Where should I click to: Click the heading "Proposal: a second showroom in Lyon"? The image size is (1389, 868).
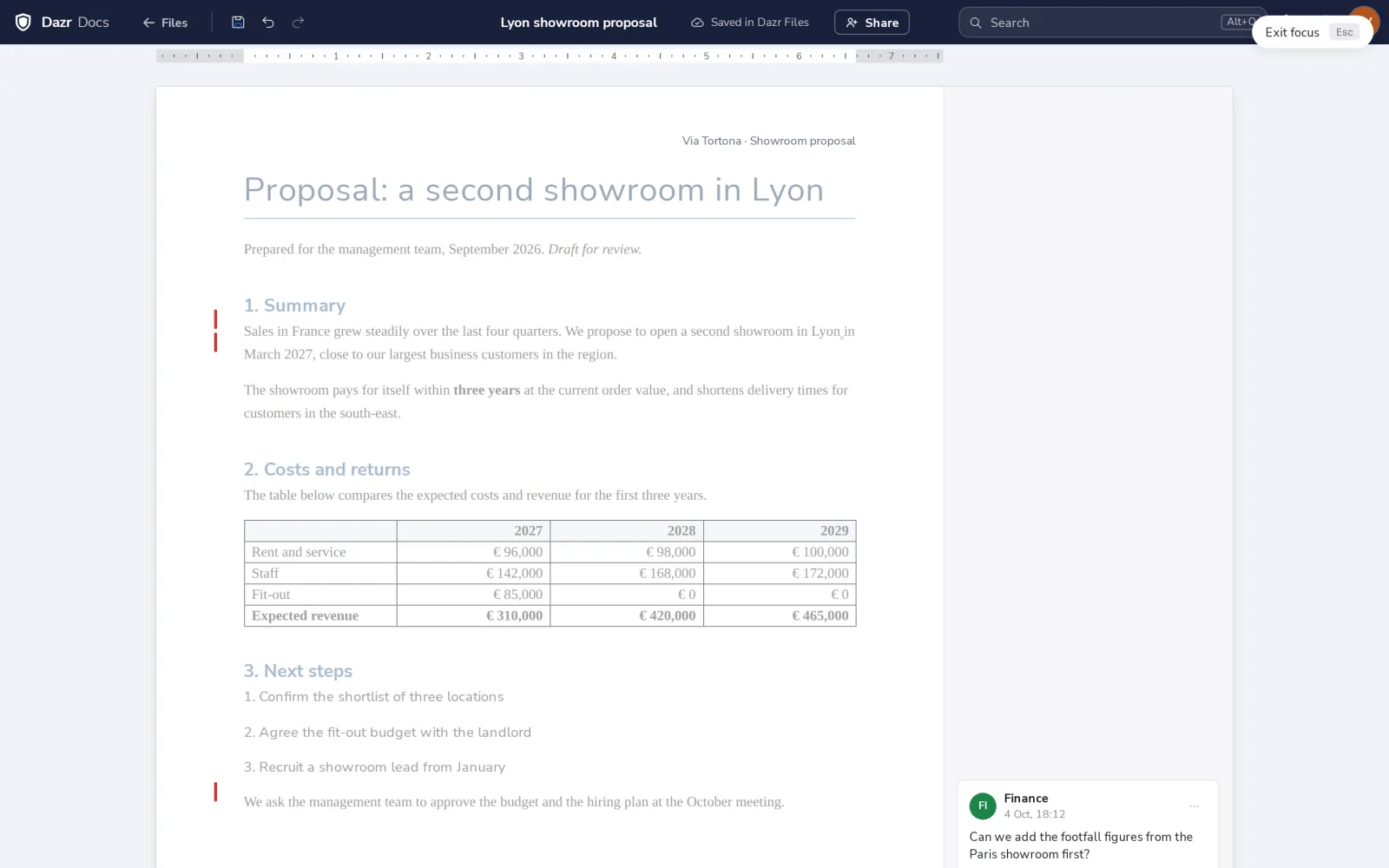533,190
